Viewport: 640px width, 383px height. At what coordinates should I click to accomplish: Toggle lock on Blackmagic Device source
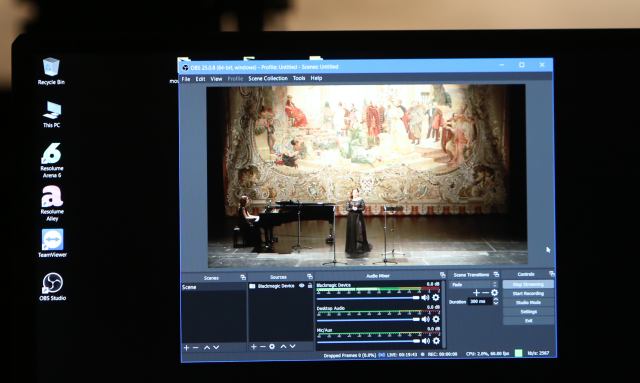(310, 286)
